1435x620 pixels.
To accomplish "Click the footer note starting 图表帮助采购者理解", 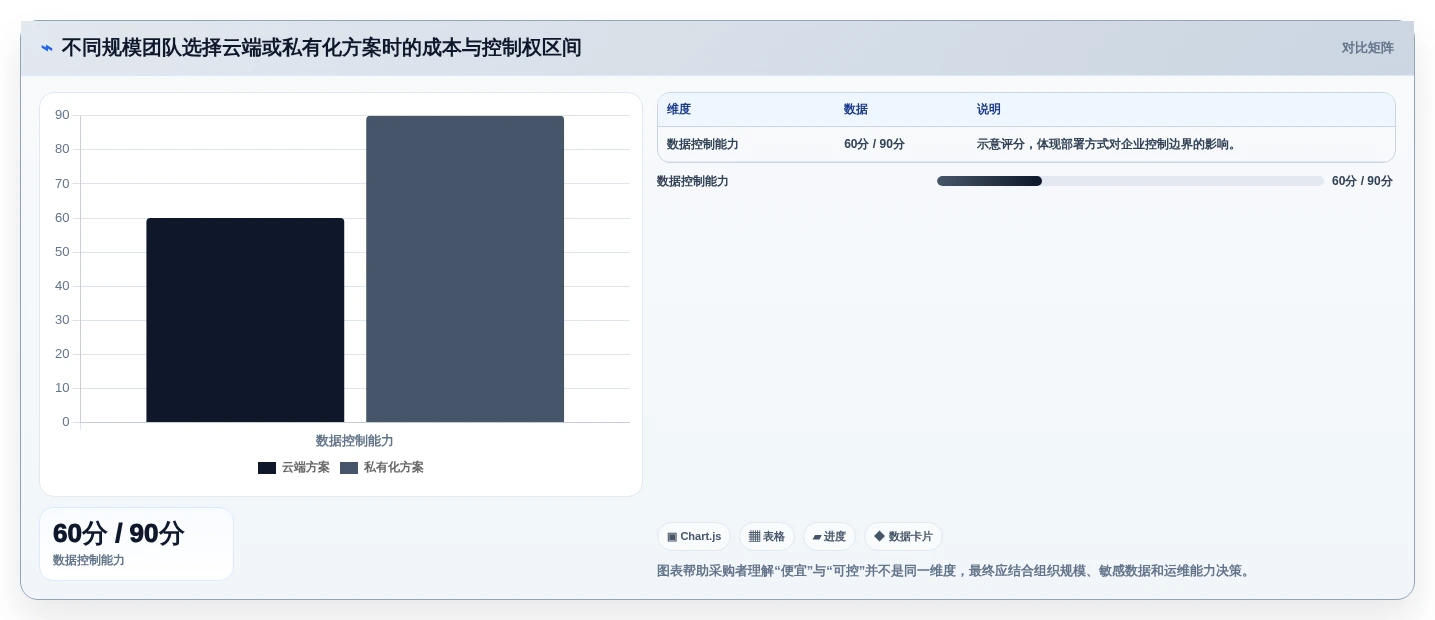I will tap(955, 571).
